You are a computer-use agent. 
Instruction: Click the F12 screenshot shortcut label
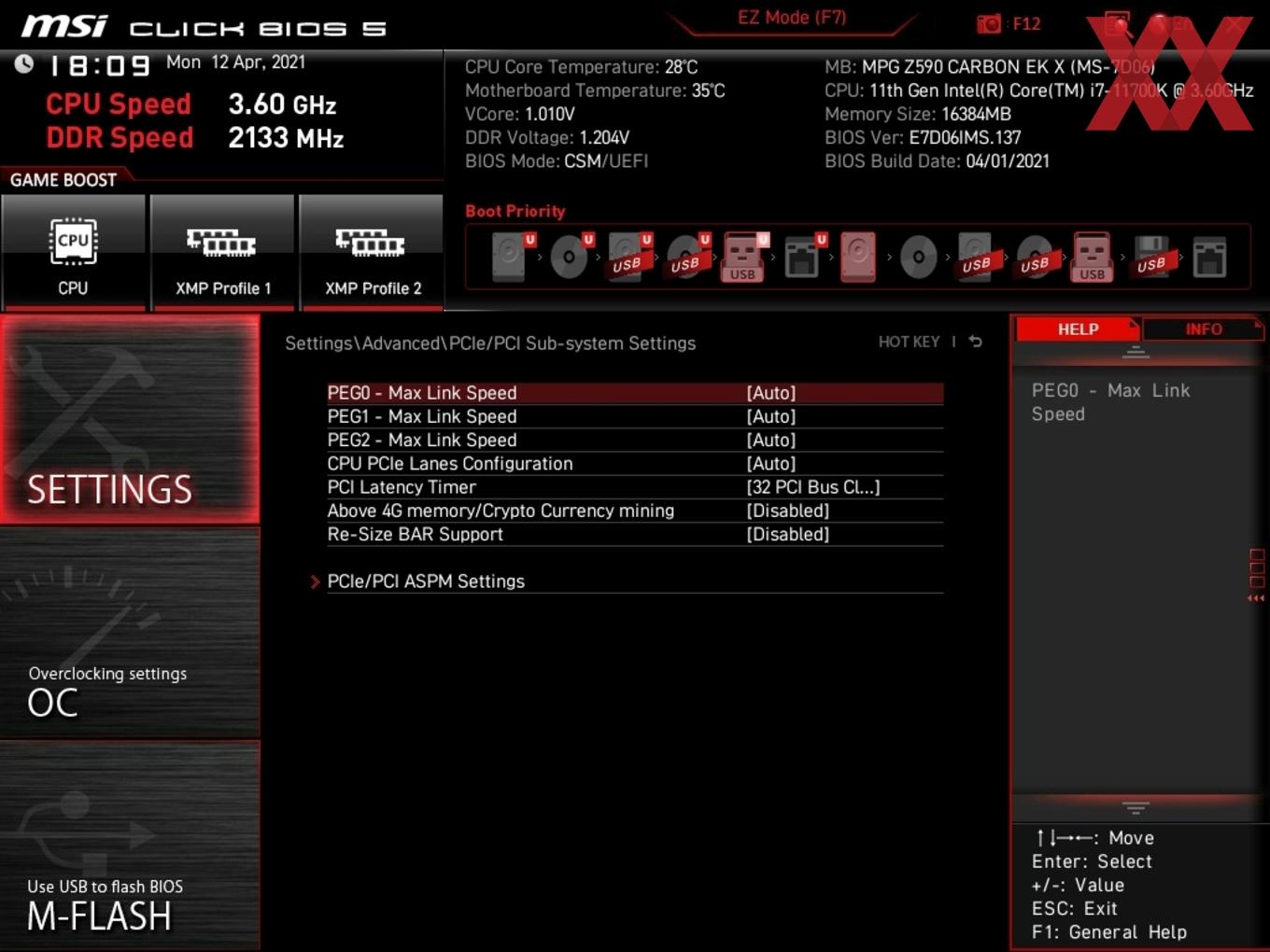pyautogui.click(x=1026, y=24)
